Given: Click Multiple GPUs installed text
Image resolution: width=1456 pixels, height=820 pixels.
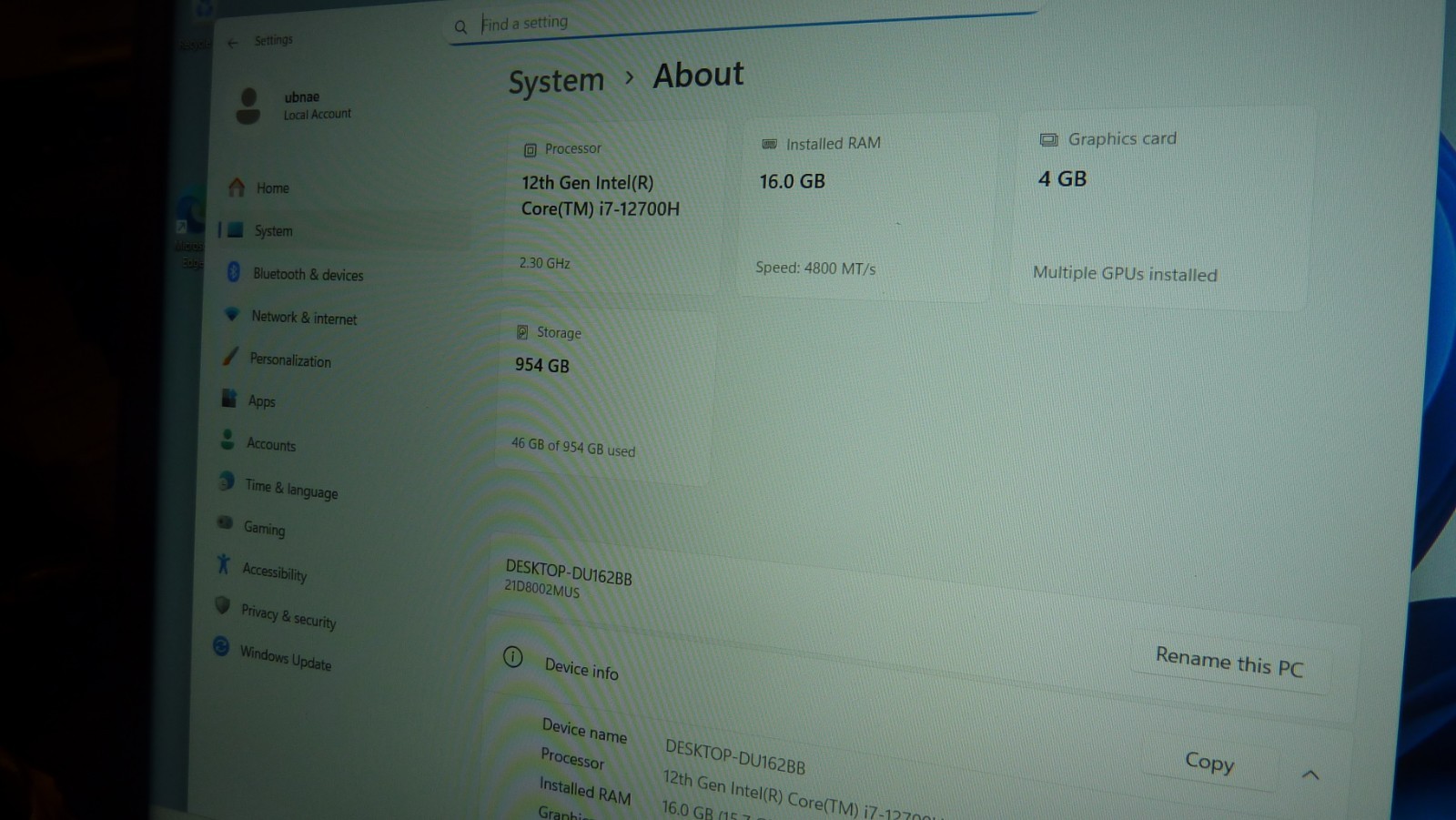Looking at the screenshot, I should (x=1125, y=273).
